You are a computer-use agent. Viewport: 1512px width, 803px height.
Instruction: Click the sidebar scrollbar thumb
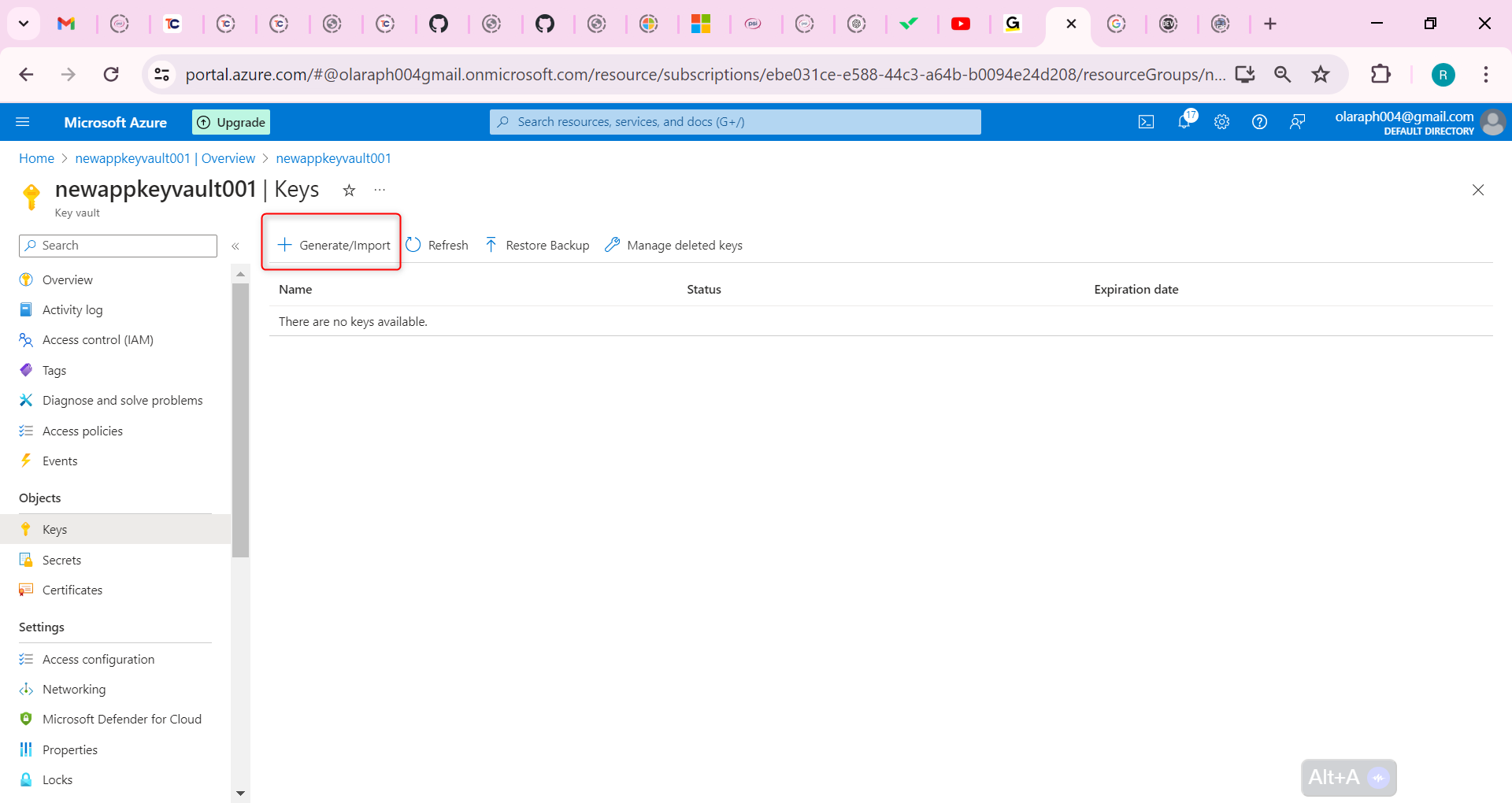(240, 420)
